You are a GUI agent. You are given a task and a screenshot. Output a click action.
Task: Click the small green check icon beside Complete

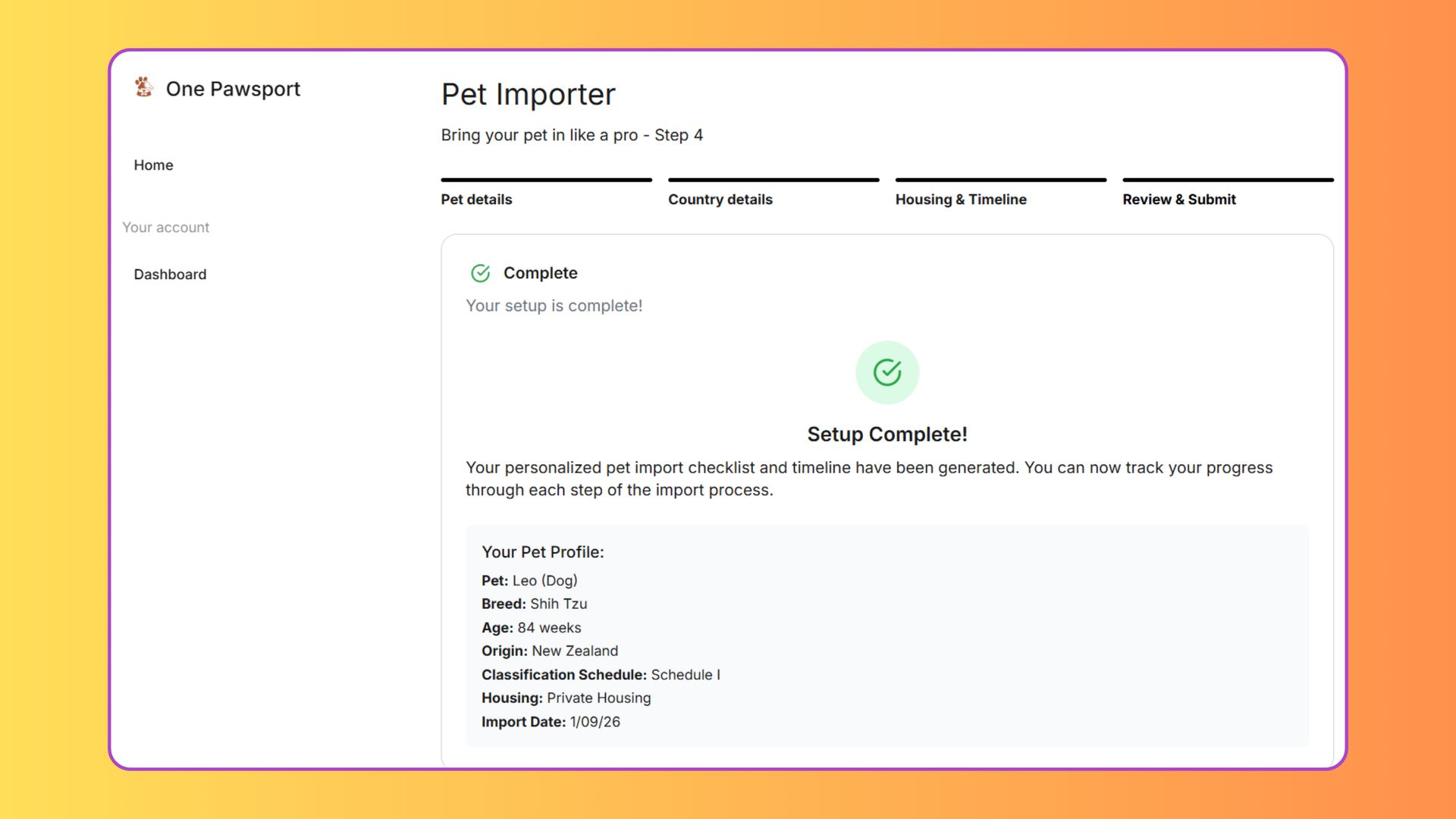click(x=480, y=273)
